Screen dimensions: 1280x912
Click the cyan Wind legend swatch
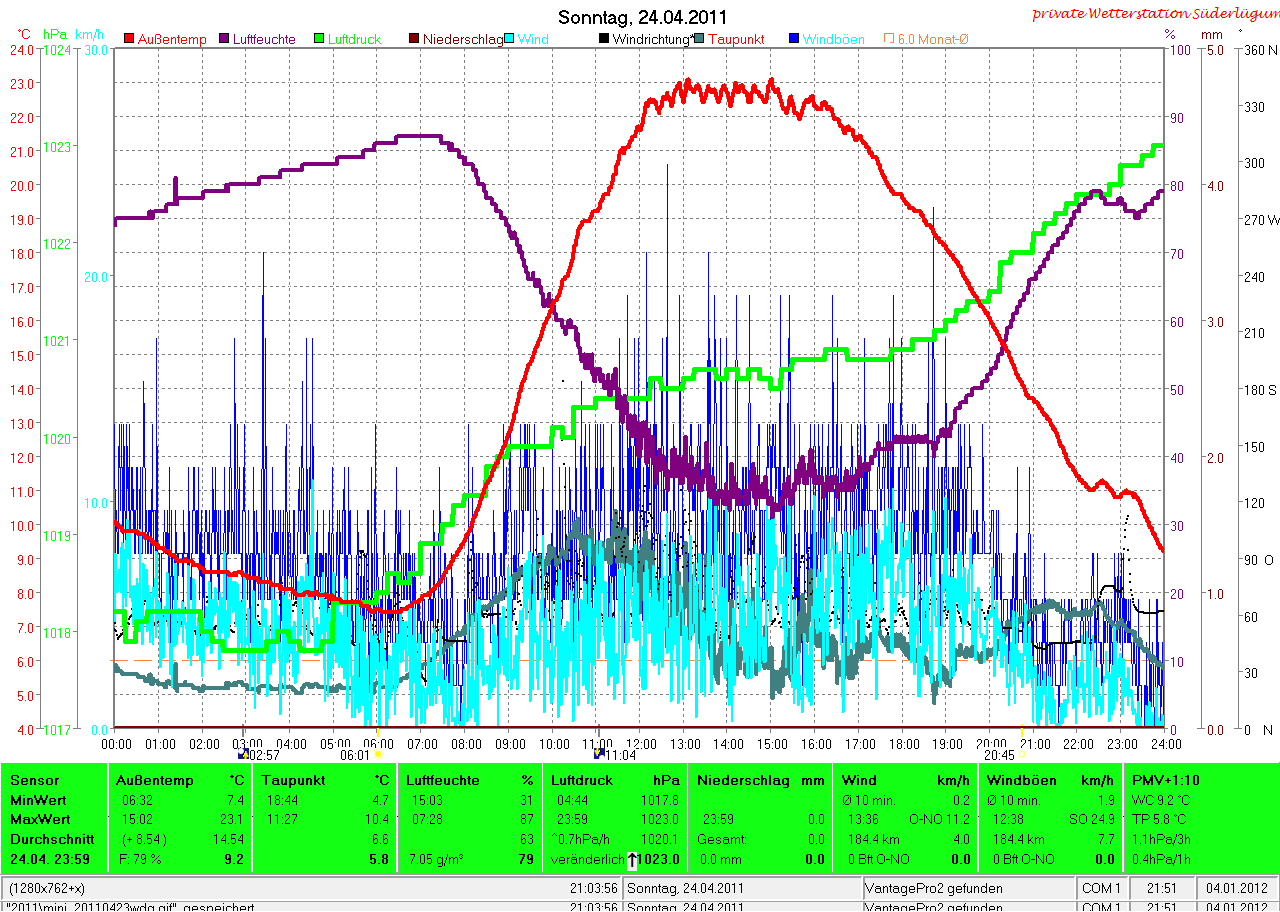pyautogui.click(x=509, y=39)
